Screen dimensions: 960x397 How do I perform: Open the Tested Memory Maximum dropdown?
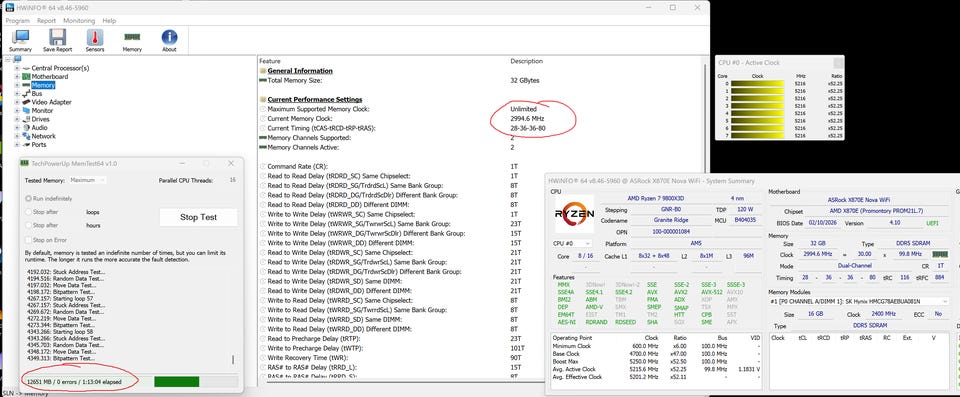(x=88, y=180)
